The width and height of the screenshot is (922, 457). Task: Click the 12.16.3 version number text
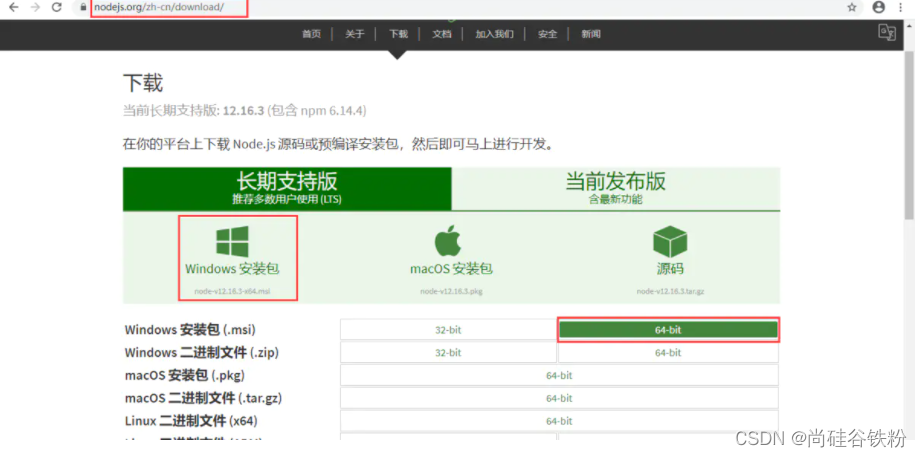(x=244, y=111)
